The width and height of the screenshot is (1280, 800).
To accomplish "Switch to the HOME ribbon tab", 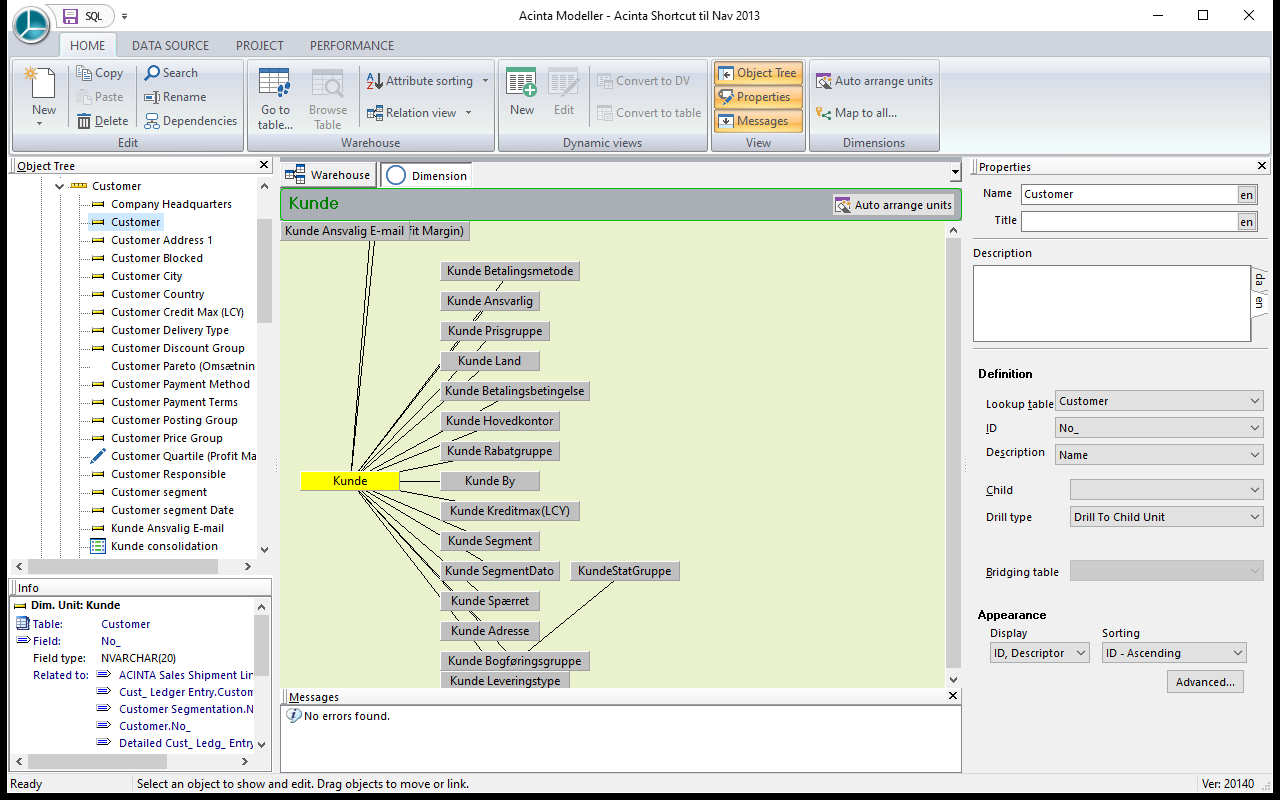I will 88,45.
